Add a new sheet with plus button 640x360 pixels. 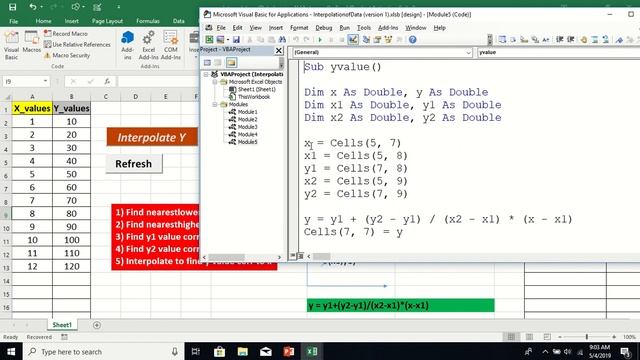tap(97, 325)
